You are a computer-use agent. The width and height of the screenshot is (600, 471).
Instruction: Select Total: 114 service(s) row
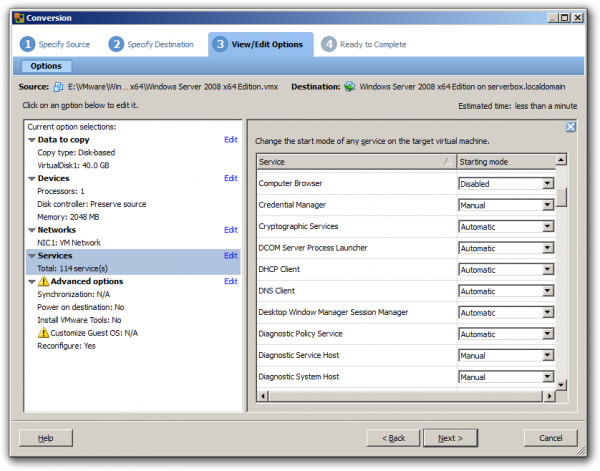pos(72,269)
